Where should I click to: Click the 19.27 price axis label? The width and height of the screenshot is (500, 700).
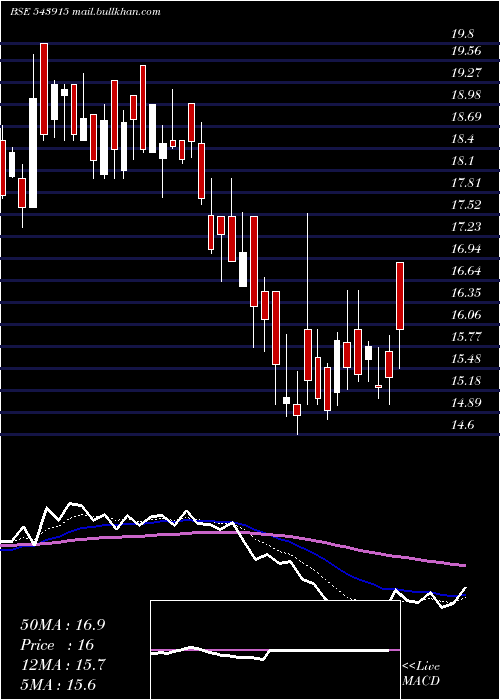(x=467, y=73)
